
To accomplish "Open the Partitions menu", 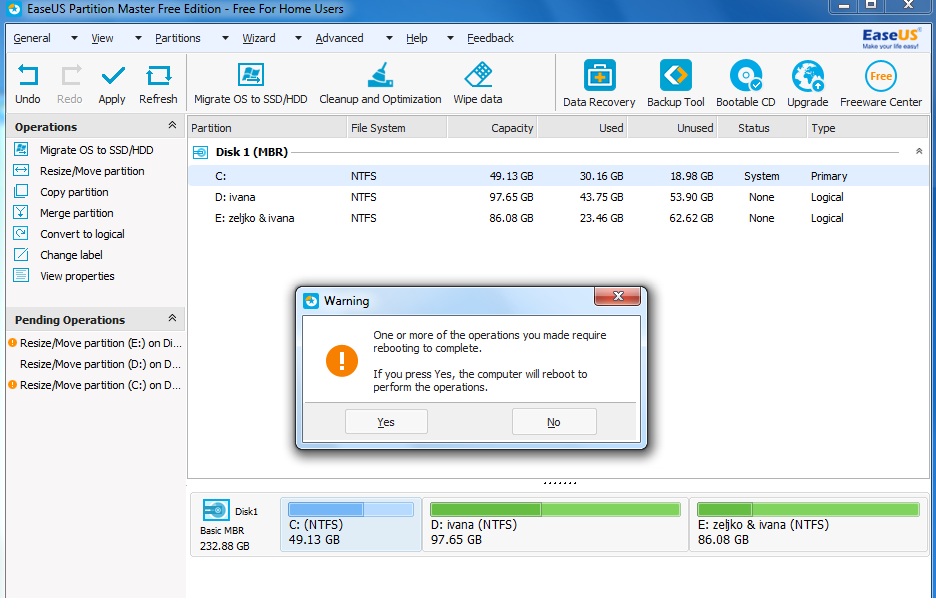I will pyautogui.click(x=178, y=38).
